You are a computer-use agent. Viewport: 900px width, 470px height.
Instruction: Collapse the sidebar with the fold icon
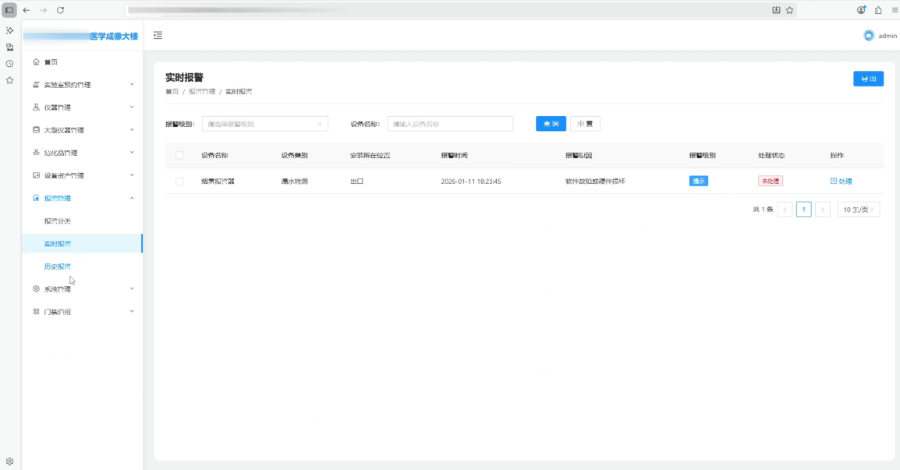[158, 36]
